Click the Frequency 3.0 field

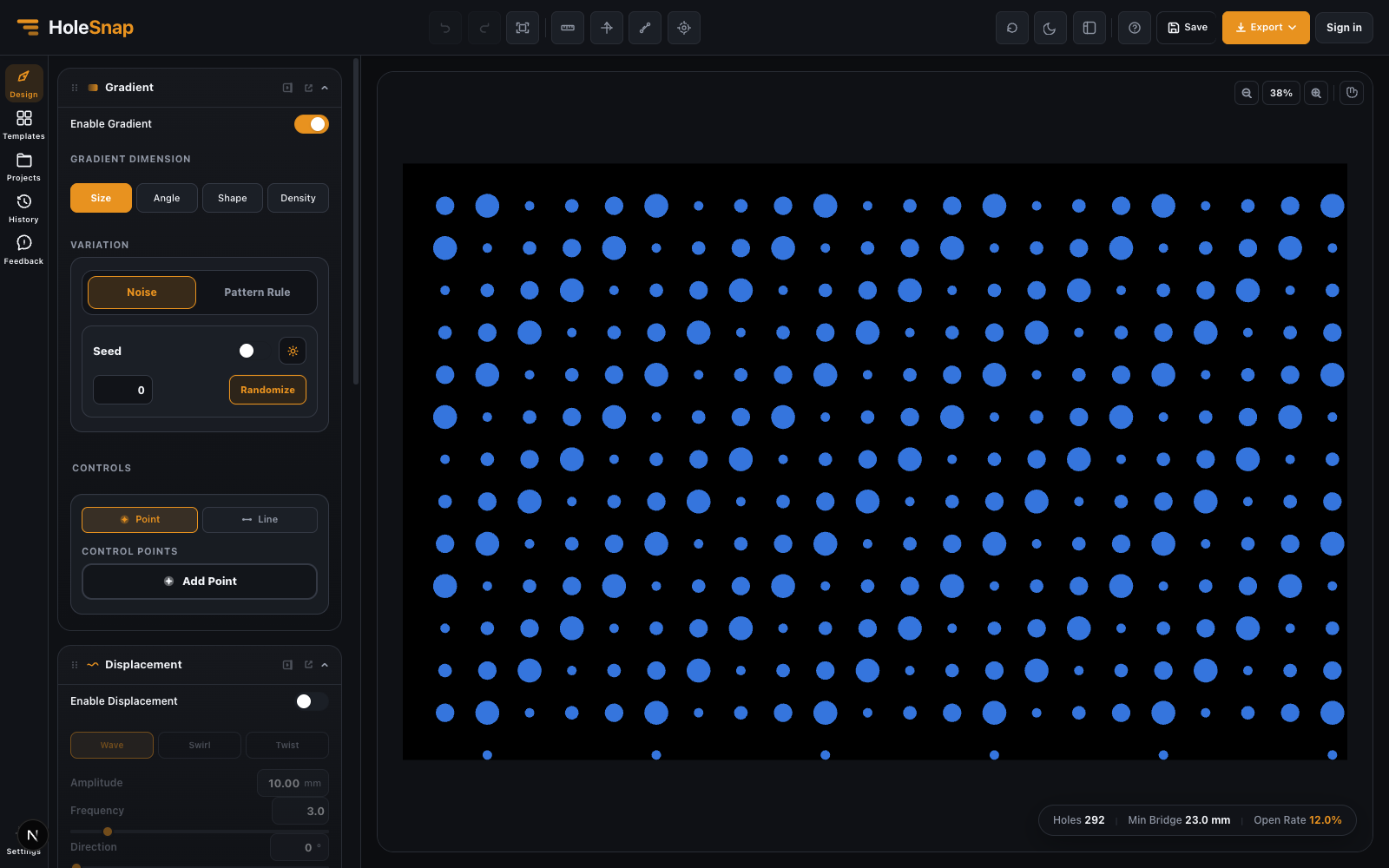point(300,811)
